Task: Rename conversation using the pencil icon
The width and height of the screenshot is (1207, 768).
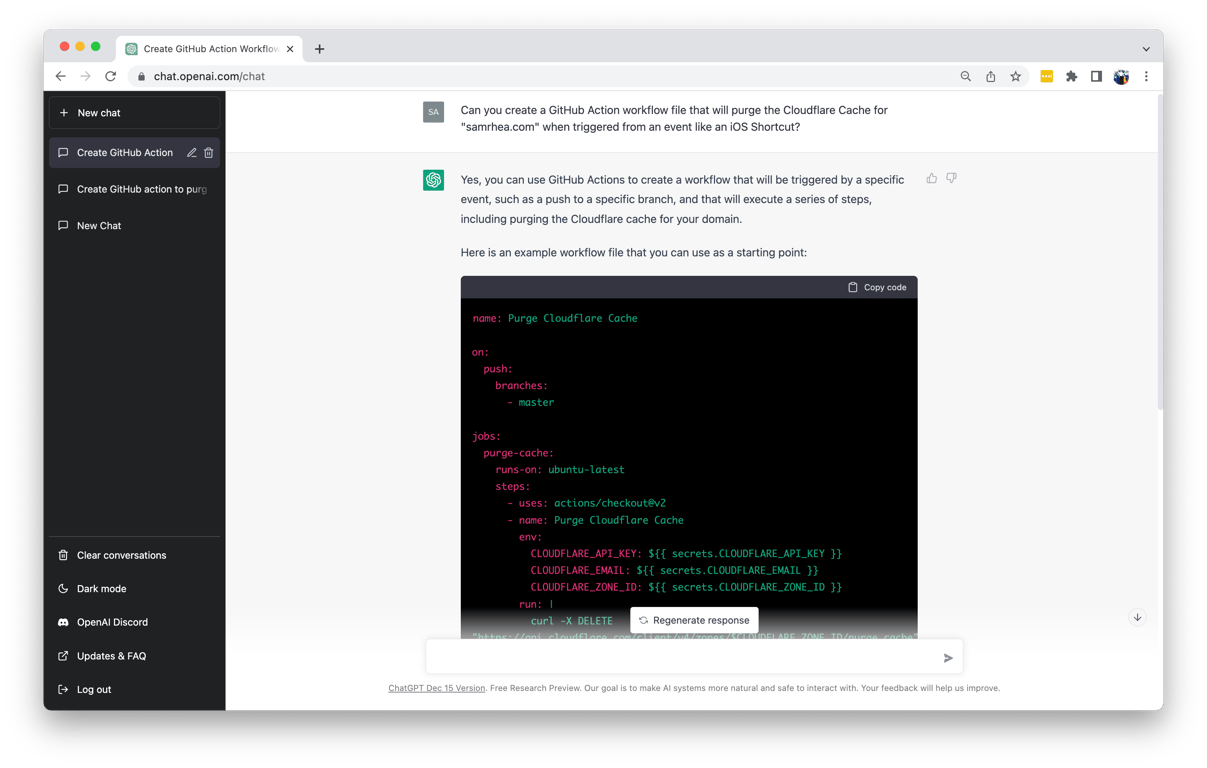Action: 191,153
